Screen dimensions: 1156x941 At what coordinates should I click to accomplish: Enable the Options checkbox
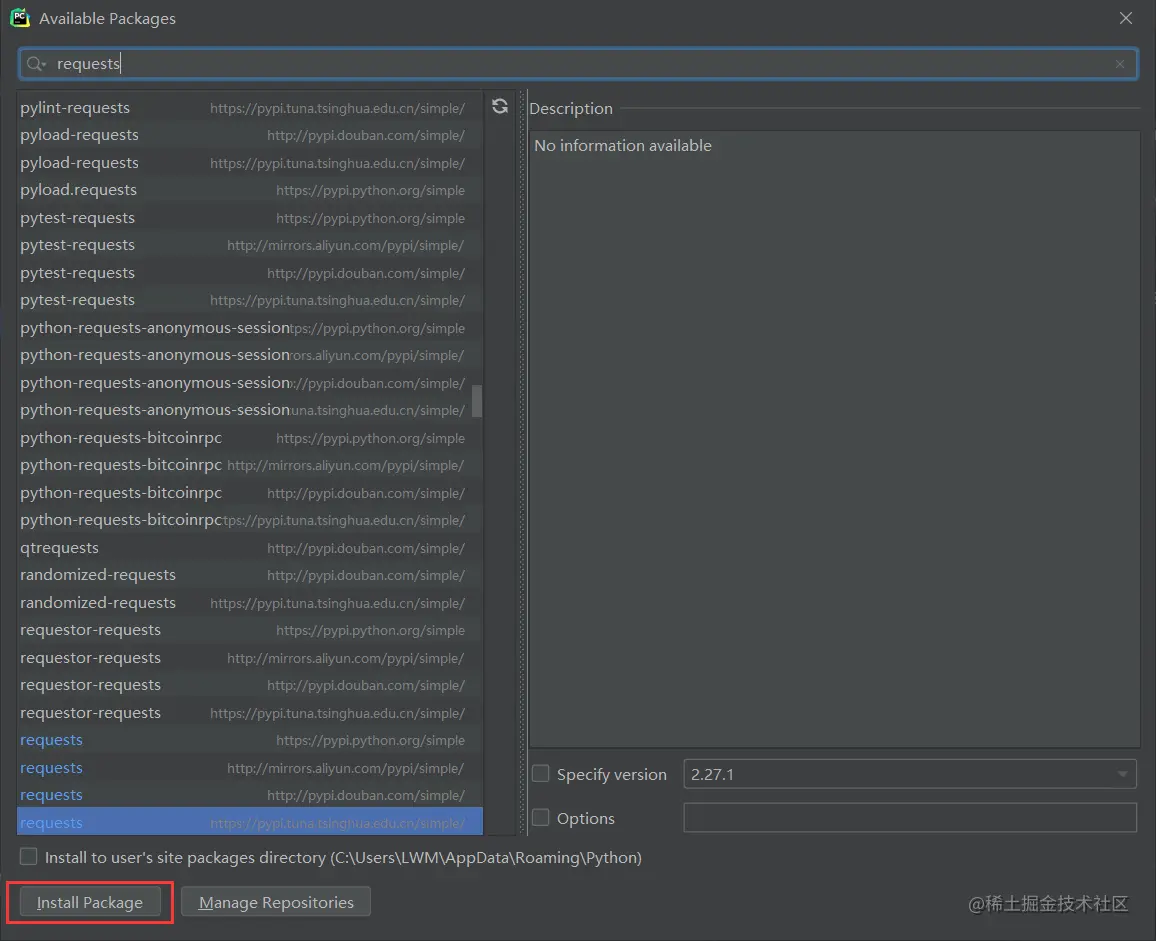(540, 817)
